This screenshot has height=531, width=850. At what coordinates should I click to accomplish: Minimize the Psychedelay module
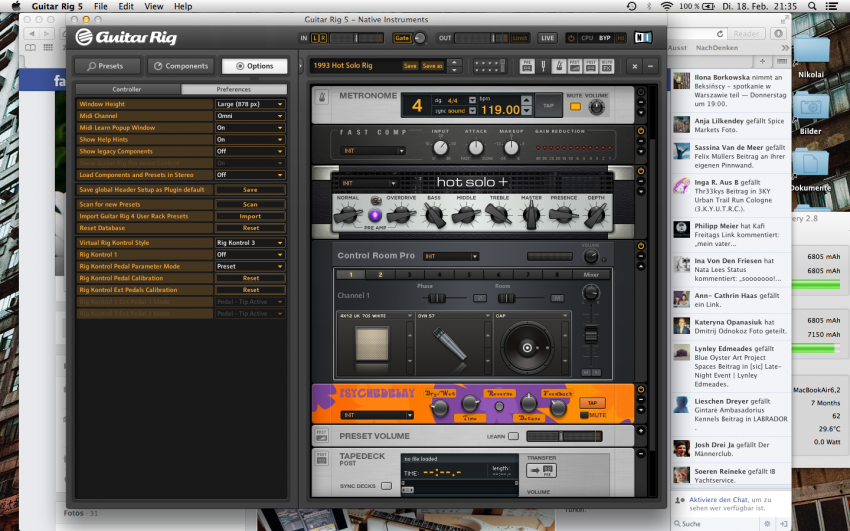click(641, 399)
